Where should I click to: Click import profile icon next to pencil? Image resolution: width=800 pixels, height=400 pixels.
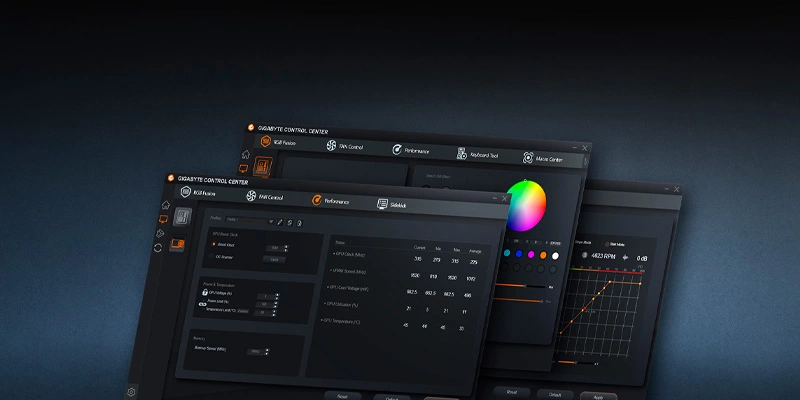pos(289,222)
